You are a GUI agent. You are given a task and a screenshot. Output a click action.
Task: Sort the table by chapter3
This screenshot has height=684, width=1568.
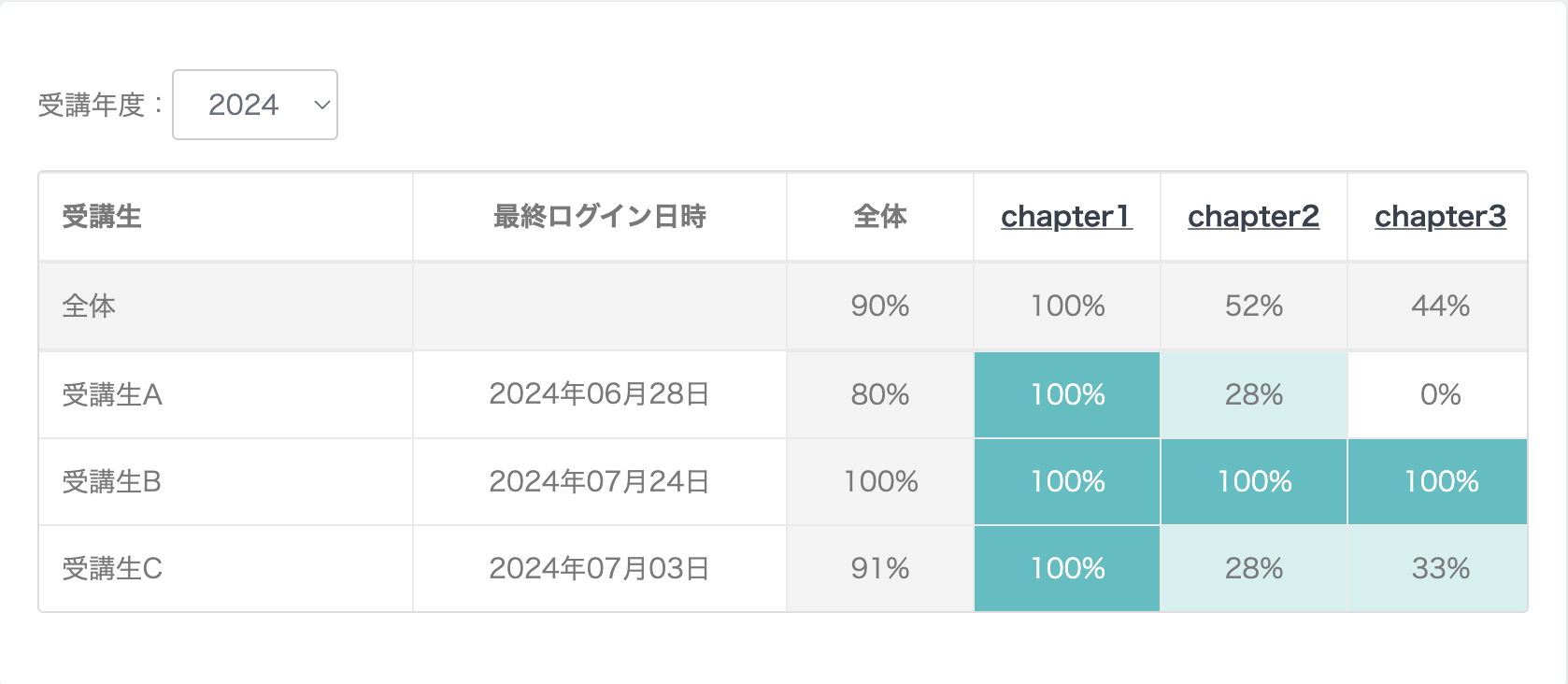click(1439, 216)
